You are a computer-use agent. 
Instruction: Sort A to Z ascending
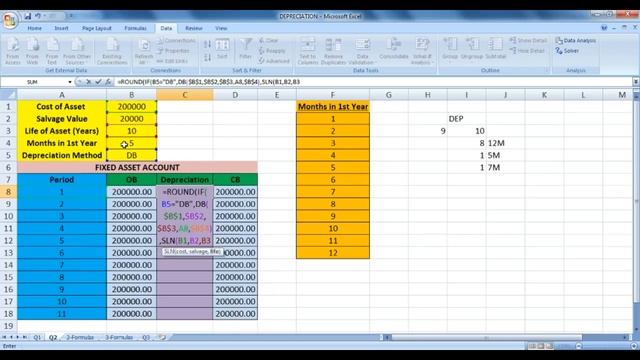click(x=207, y=44)
